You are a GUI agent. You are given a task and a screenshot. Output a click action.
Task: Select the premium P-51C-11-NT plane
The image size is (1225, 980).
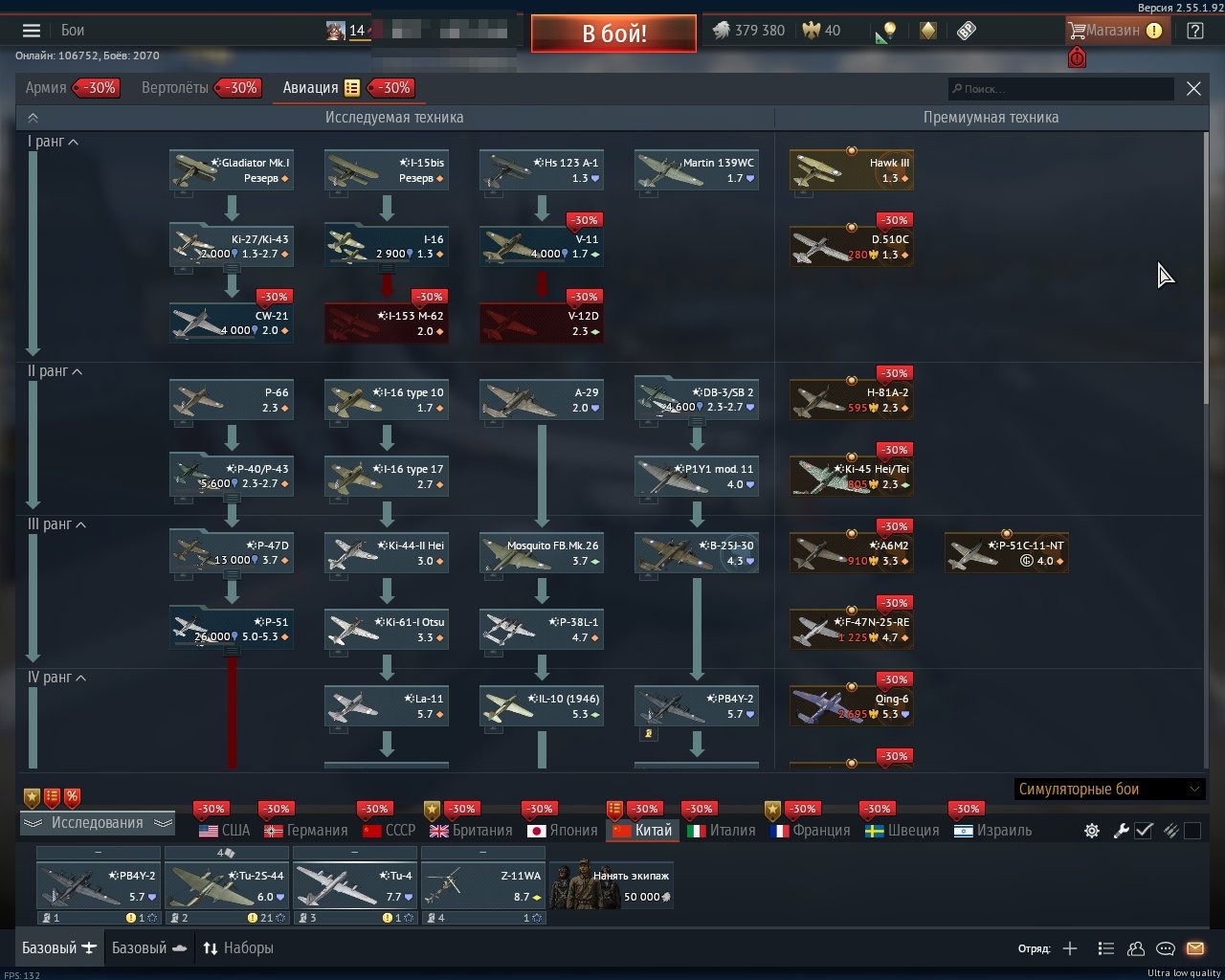pos(1007,553)
